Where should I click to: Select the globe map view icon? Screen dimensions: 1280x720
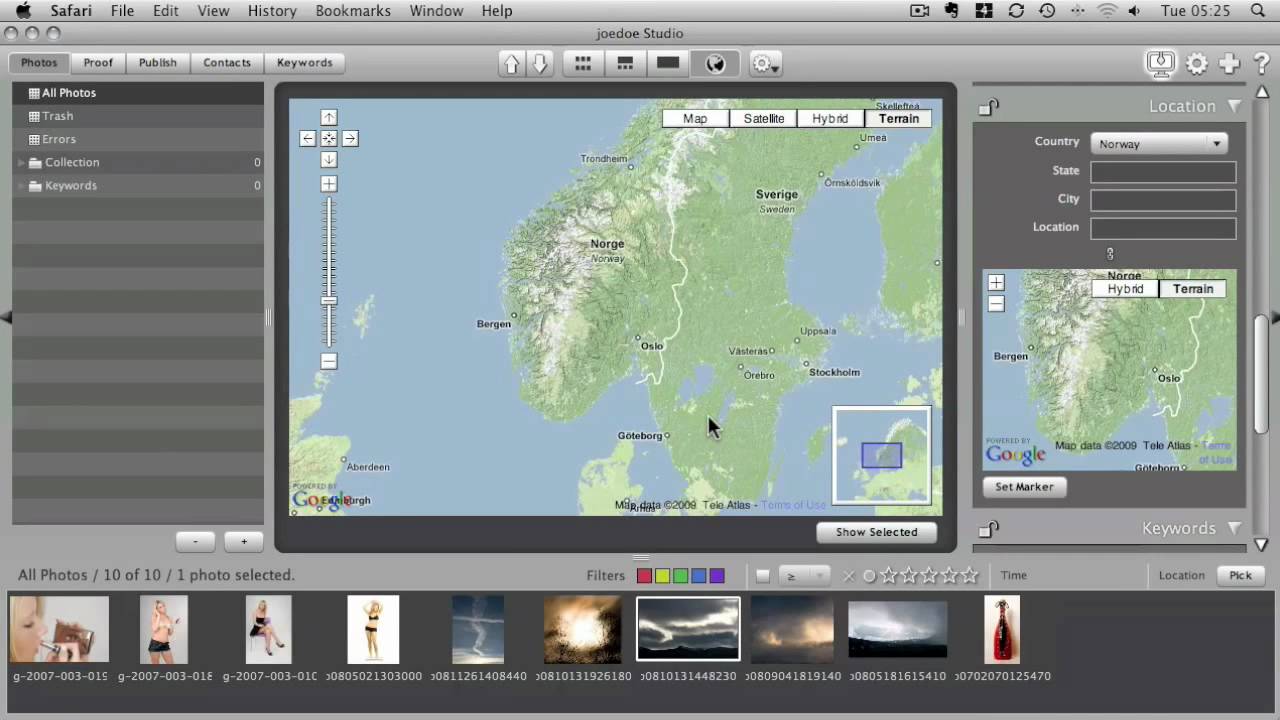(715, 64)
